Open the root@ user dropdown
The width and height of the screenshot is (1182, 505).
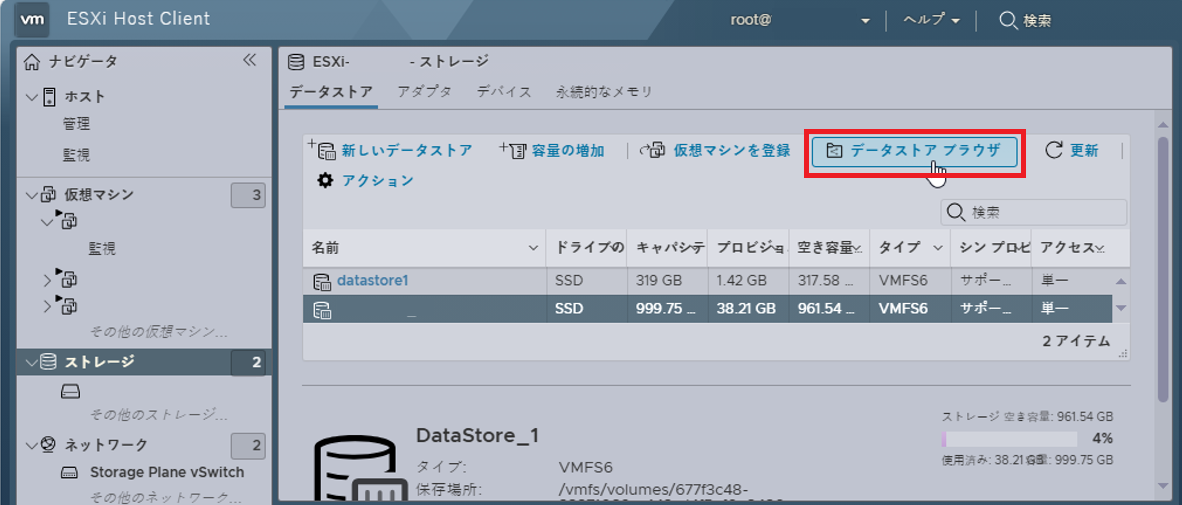pos(801,20)
